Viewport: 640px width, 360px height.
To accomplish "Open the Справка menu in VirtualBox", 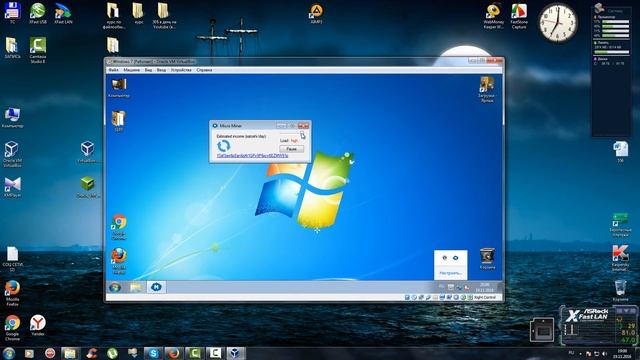I will [x=204, y=70].
